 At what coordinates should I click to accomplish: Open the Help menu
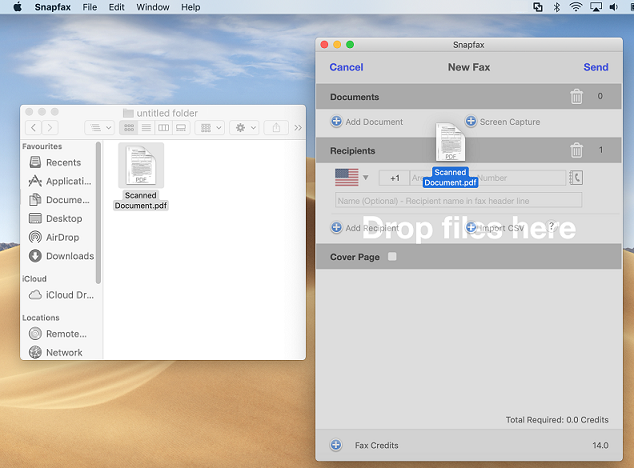[x=190, y=7]
